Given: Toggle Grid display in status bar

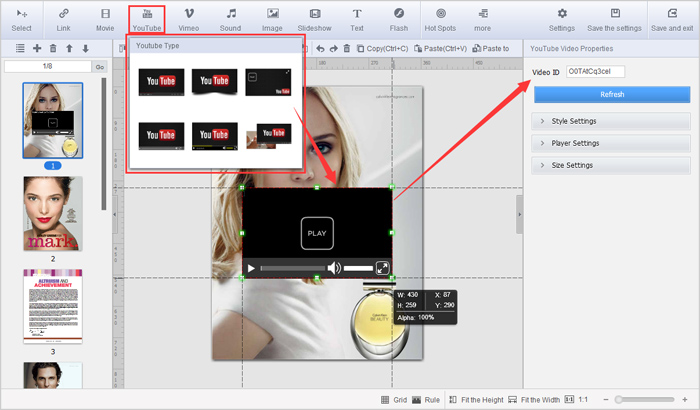Looking at the screenshot, I should [392, 399].
